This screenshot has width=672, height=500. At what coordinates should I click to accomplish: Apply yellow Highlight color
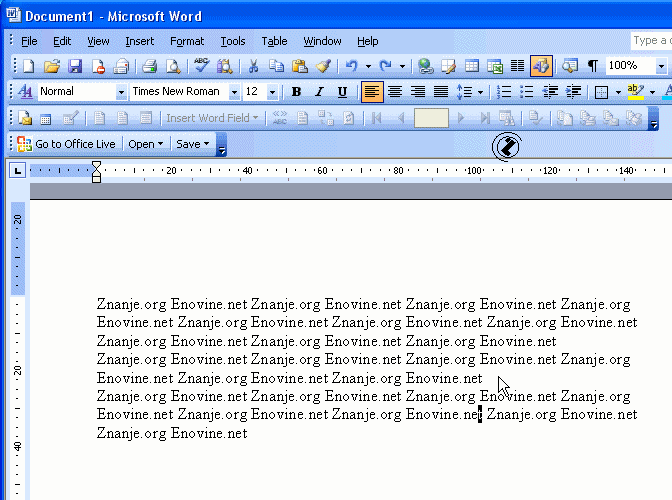635,92
